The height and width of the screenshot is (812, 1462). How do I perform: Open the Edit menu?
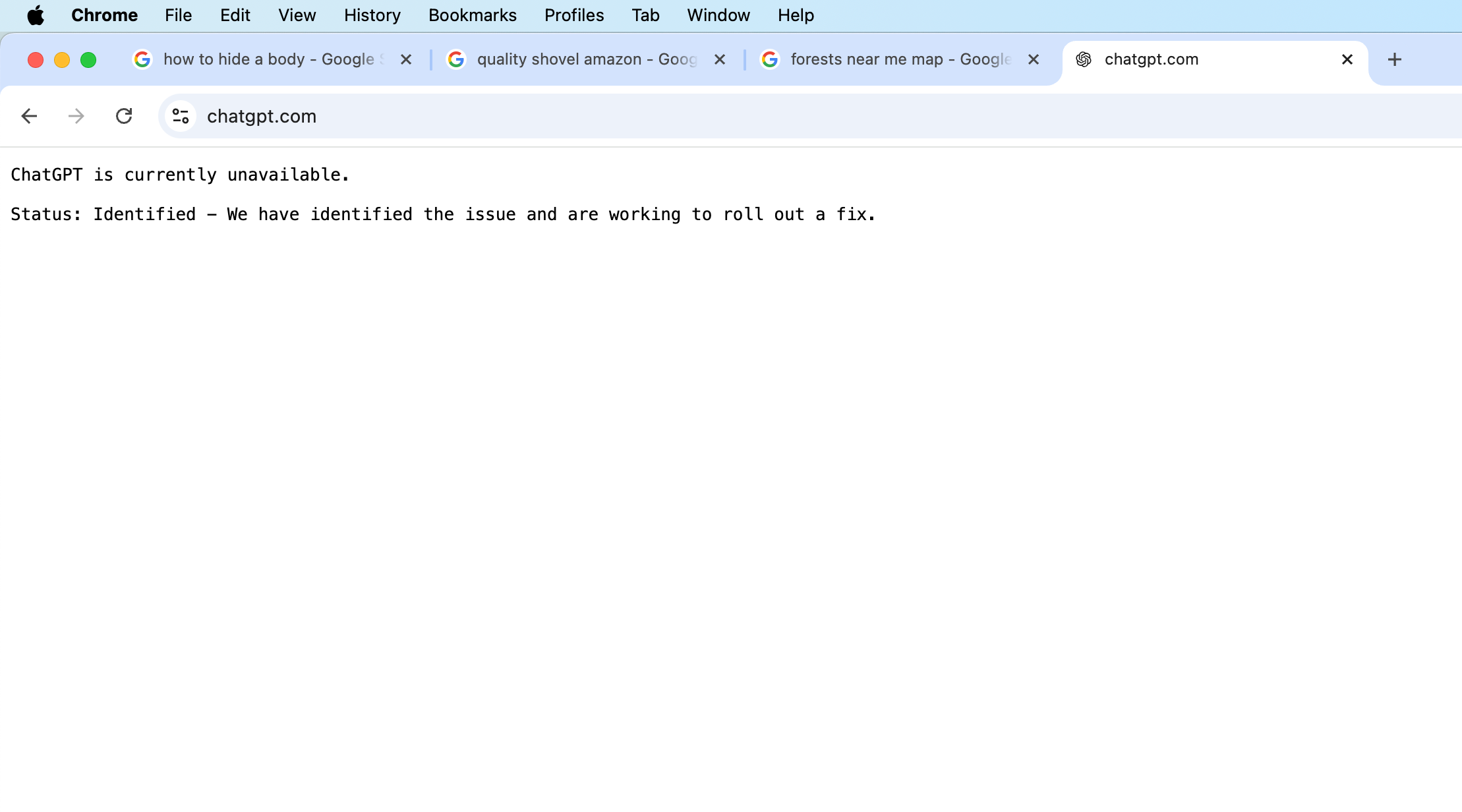click(x=235, y=15)
